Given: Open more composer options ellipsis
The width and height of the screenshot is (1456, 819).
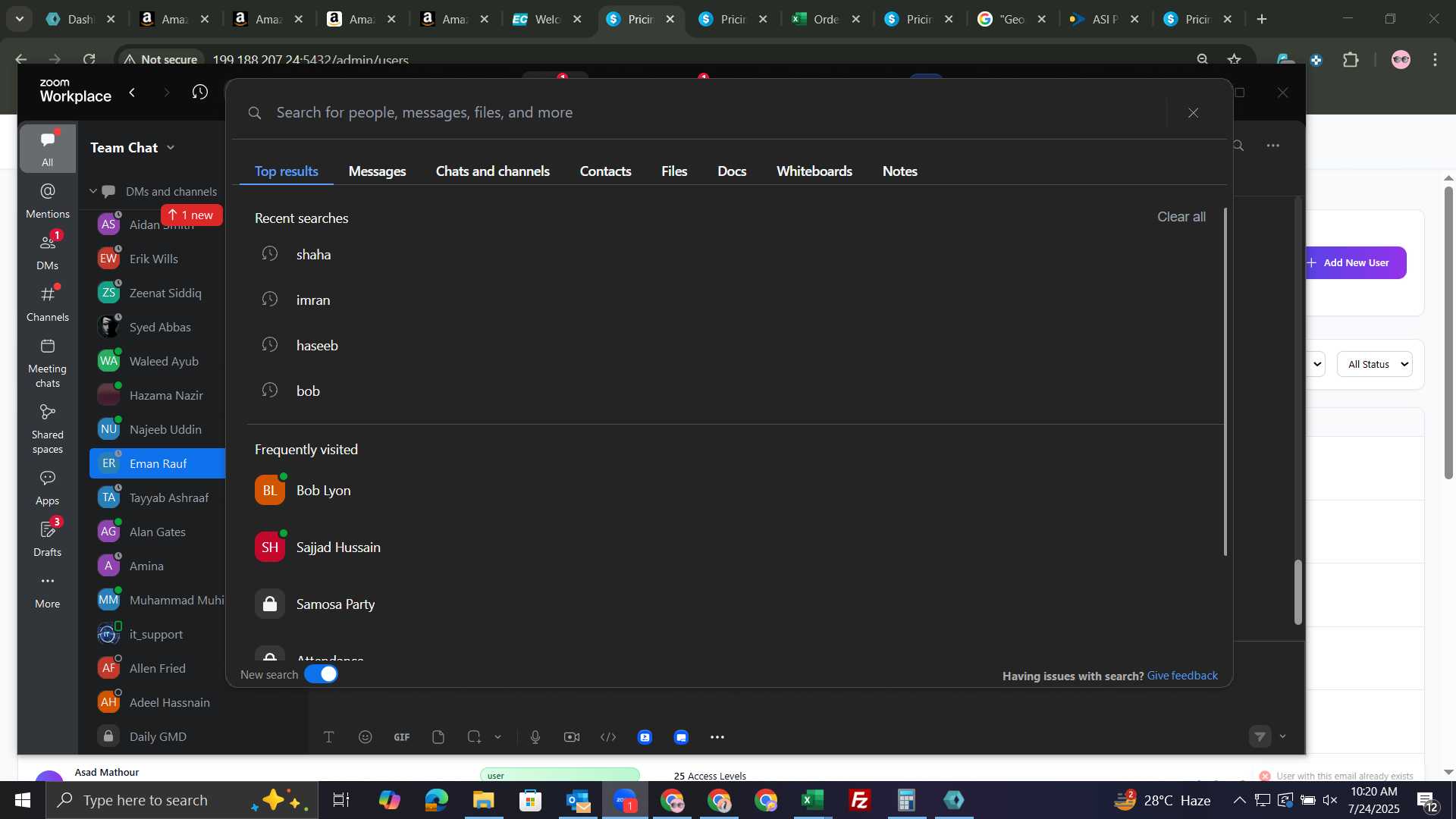Looking at the screenshot, I should click(x=717, y=737).
